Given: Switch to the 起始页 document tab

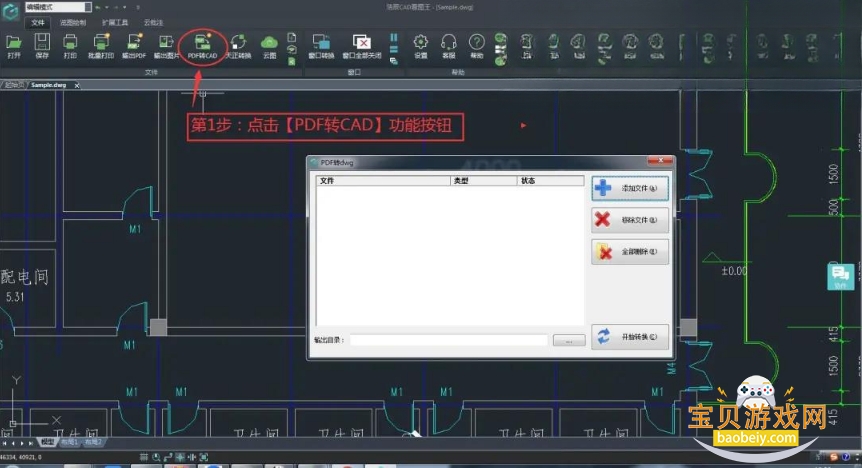Looking at the screenshot, I should [x=14, y=85].
